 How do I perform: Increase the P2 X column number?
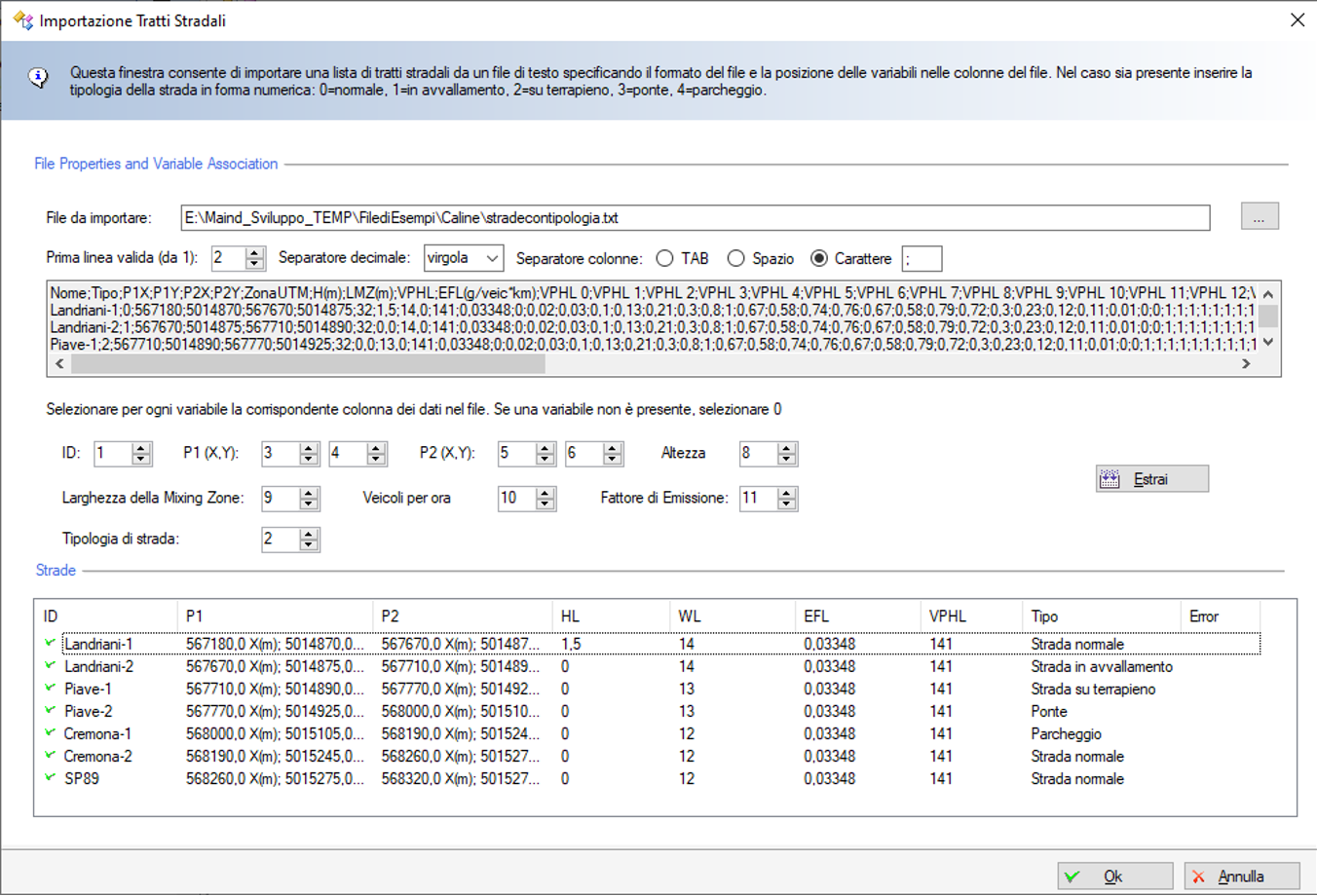pos(546,448)
